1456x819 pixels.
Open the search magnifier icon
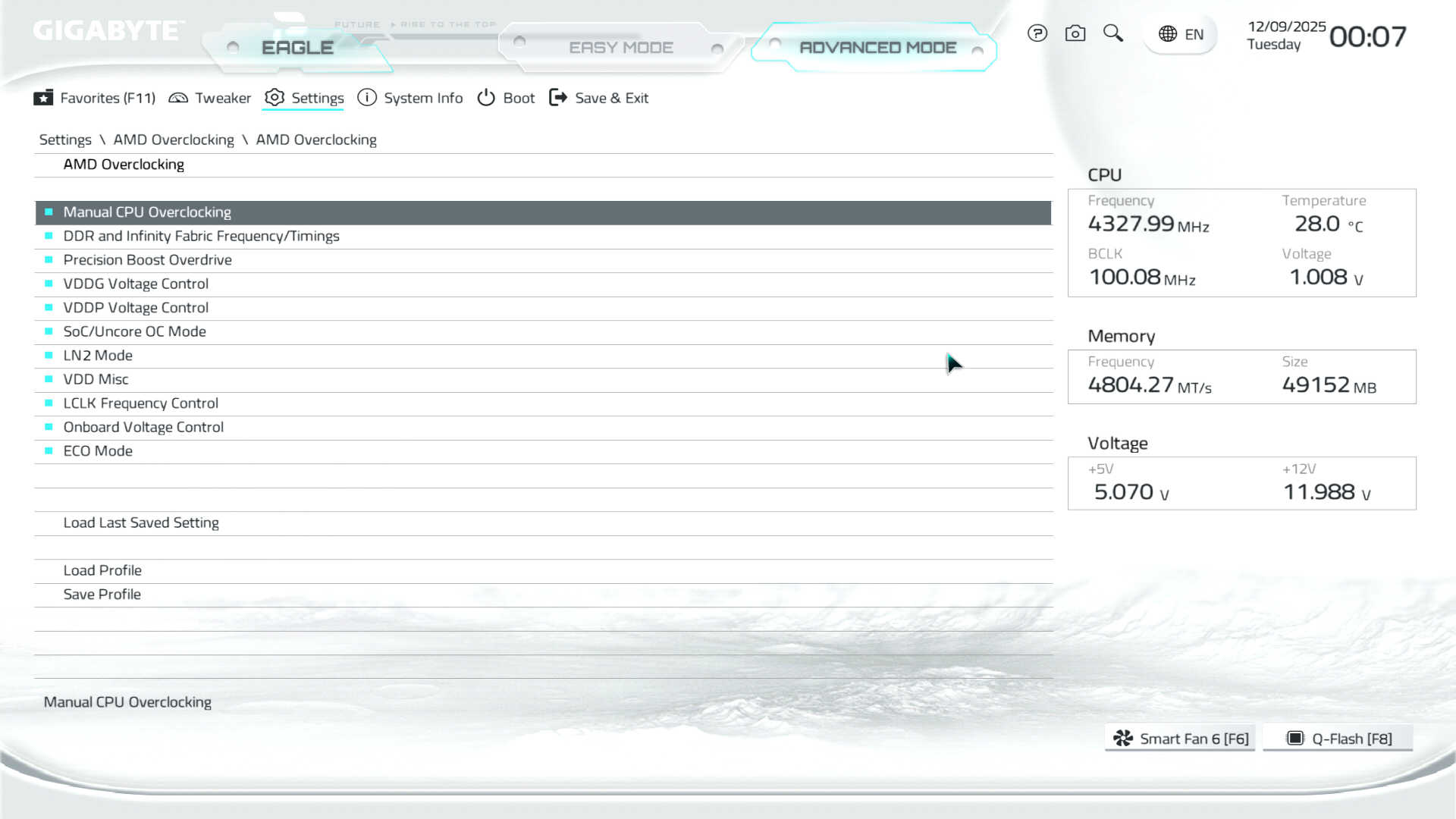(1112, 33)
